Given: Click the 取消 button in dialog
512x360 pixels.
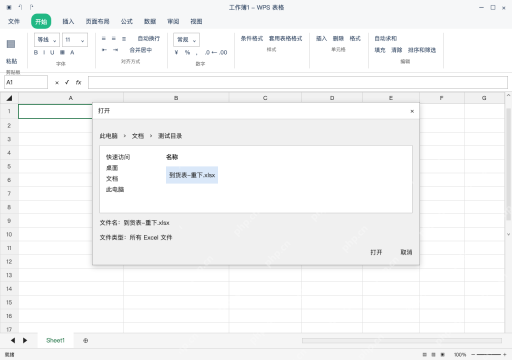Looking at the screenshot, I should coord(406,252).
